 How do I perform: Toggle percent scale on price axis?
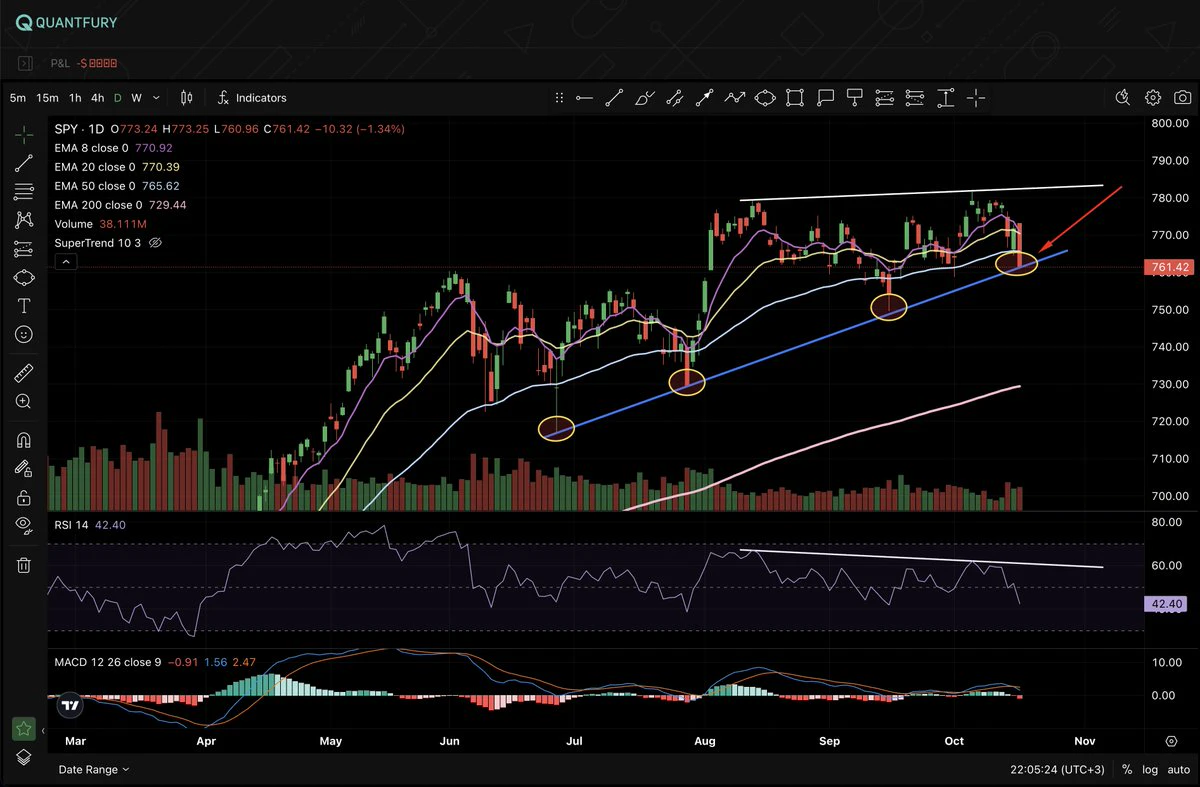pyautogui.click(x=1126, y=770)
